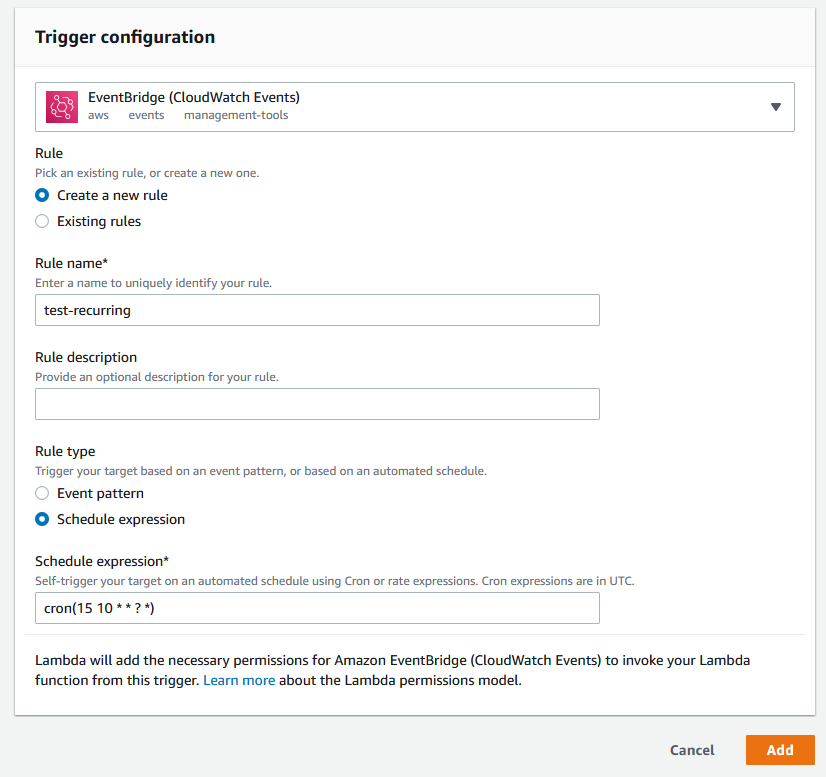Focus the Rule name field containing test-recurring

pyautogui.click(x=317, y=310)
